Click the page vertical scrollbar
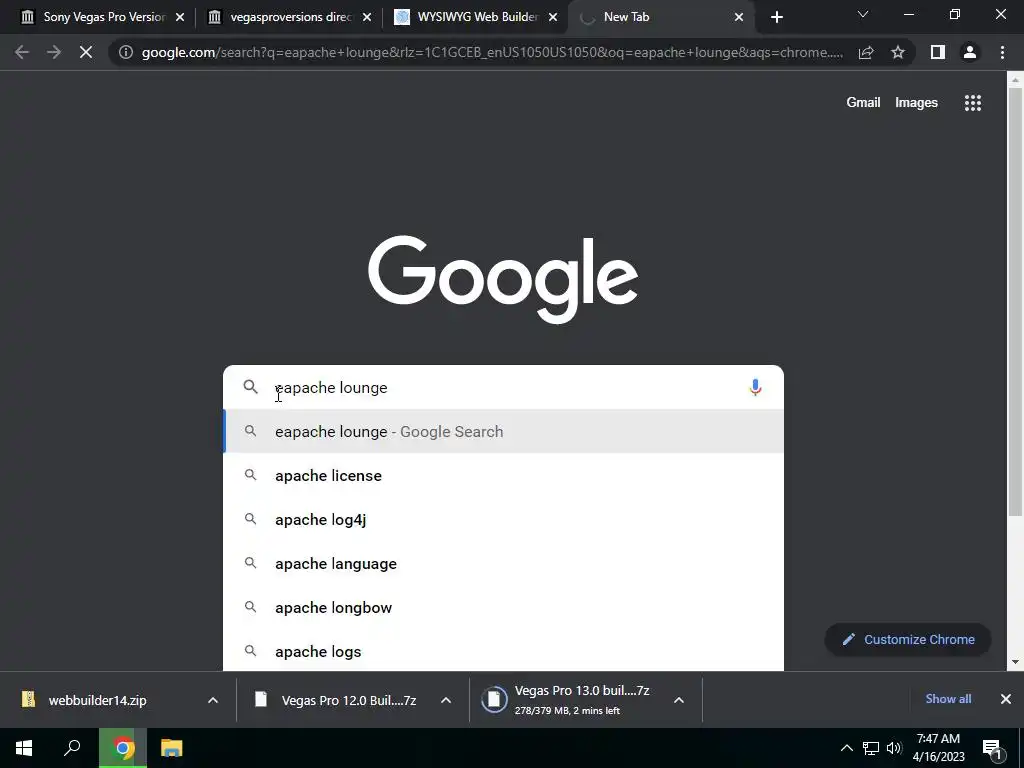The width and height of the screenshot is (1024, 768). pos(1015,300)
